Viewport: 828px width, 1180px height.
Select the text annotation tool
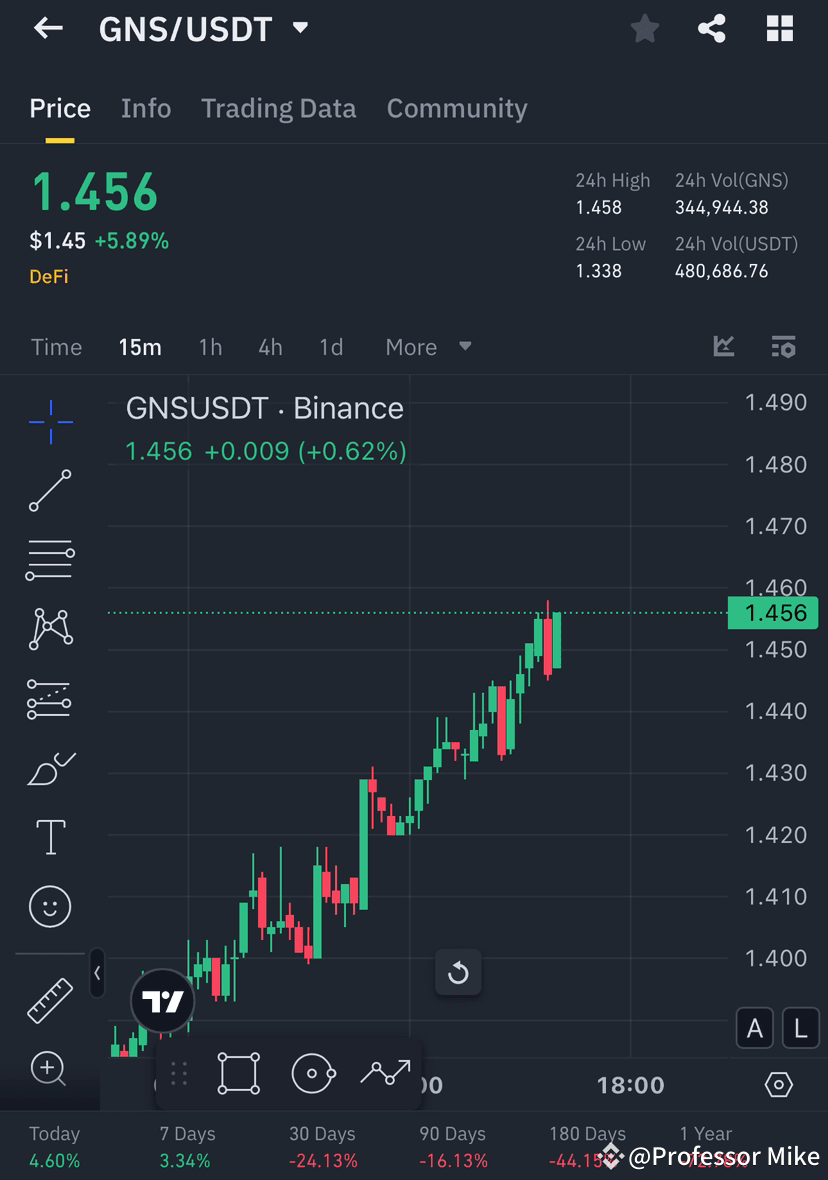click(50, 836)
